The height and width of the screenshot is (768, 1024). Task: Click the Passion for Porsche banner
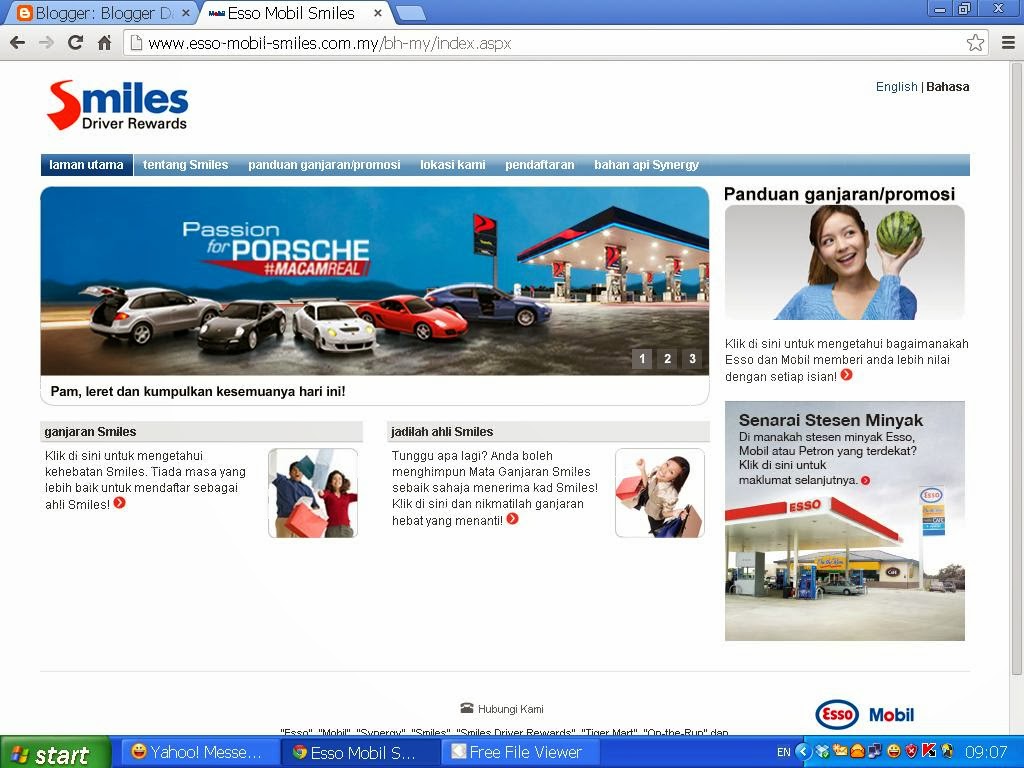pos(374,281)
